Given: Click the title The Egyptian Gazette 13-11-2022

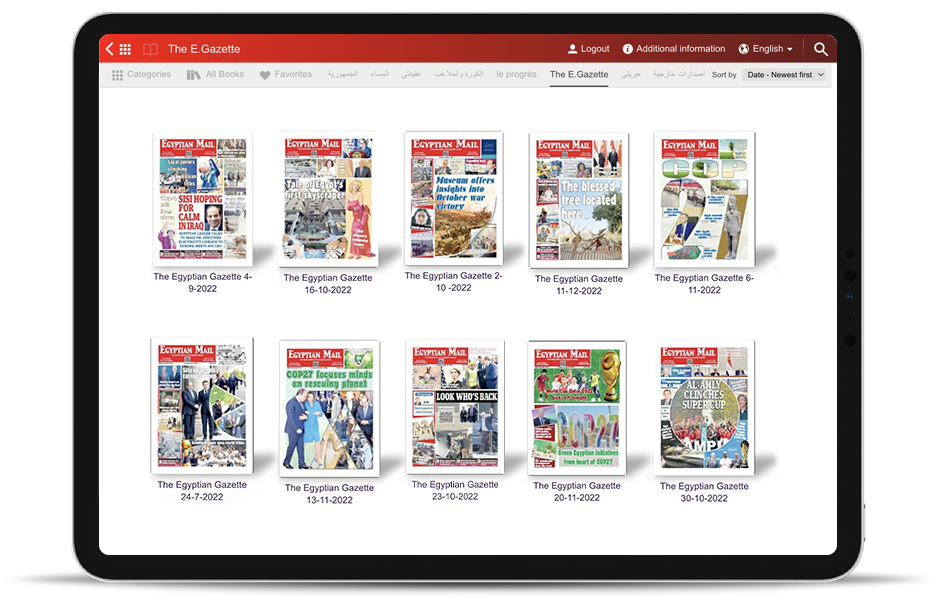Looking at the screenshot, I should [329, 494].
